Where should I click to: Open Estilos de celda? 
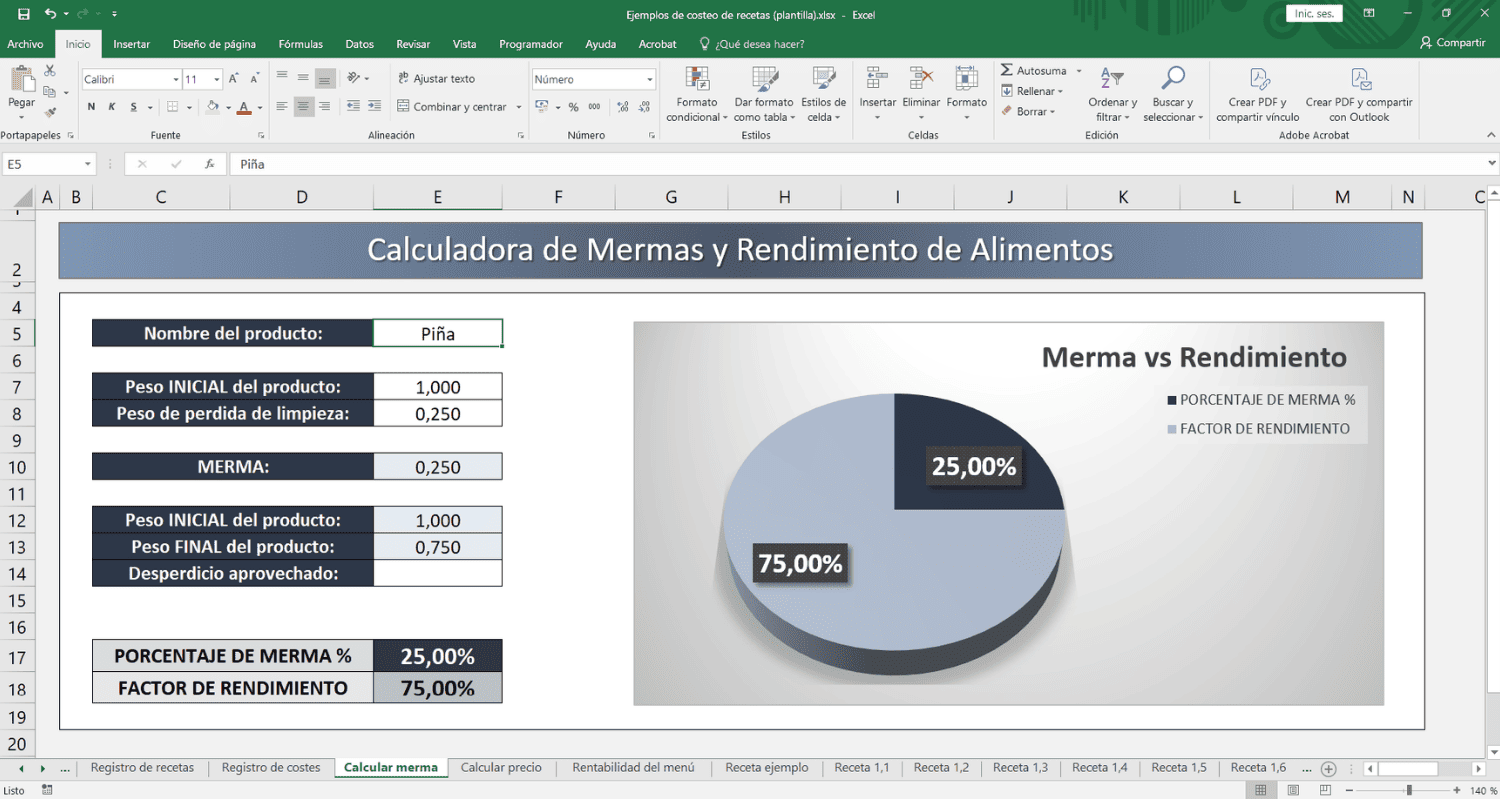click(824, 94)
